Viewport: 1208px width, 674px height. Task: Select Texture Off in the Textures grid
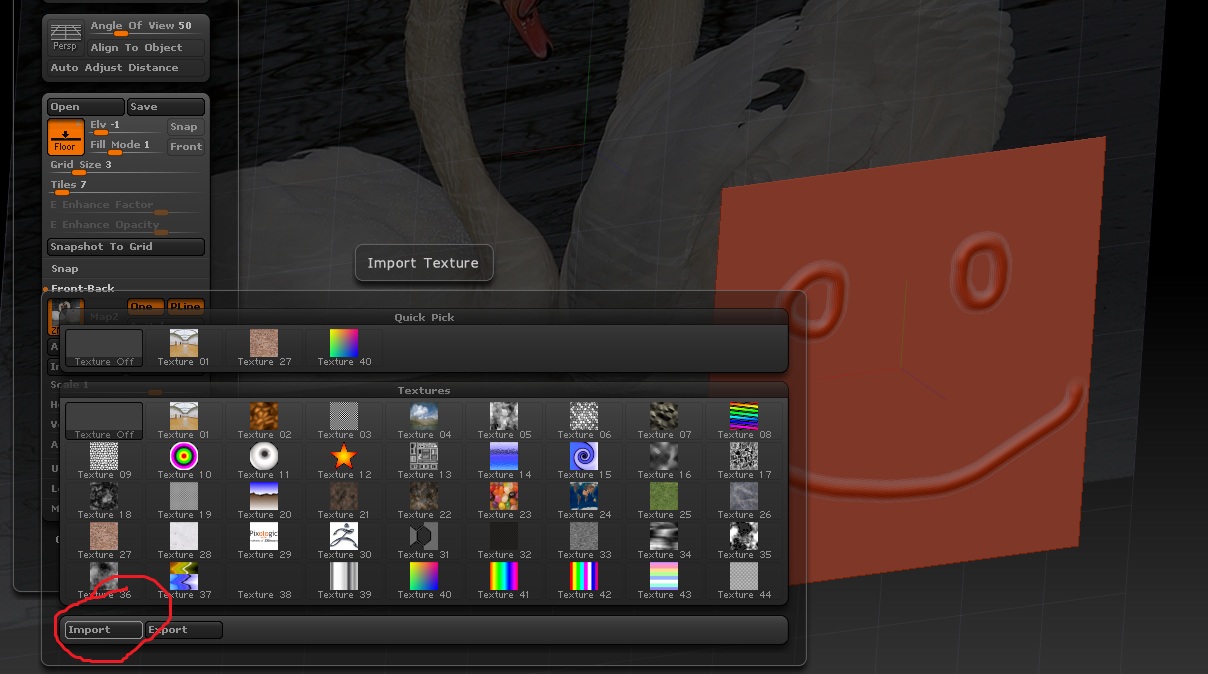(104, 421)
